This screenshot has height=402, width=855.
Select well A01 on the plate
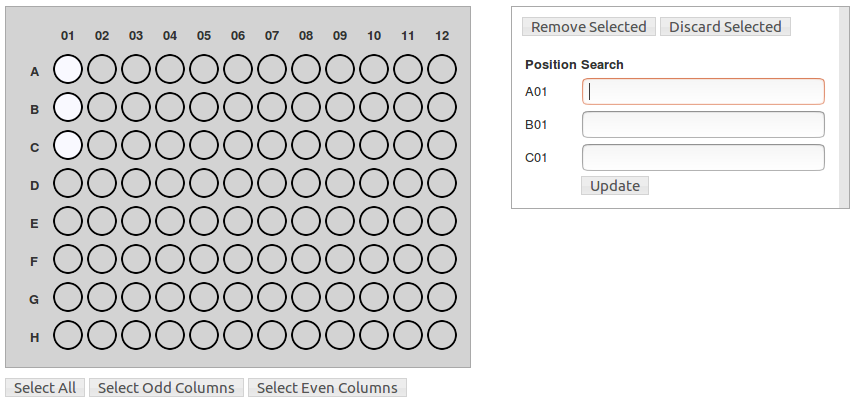click(x=68, y=69)
